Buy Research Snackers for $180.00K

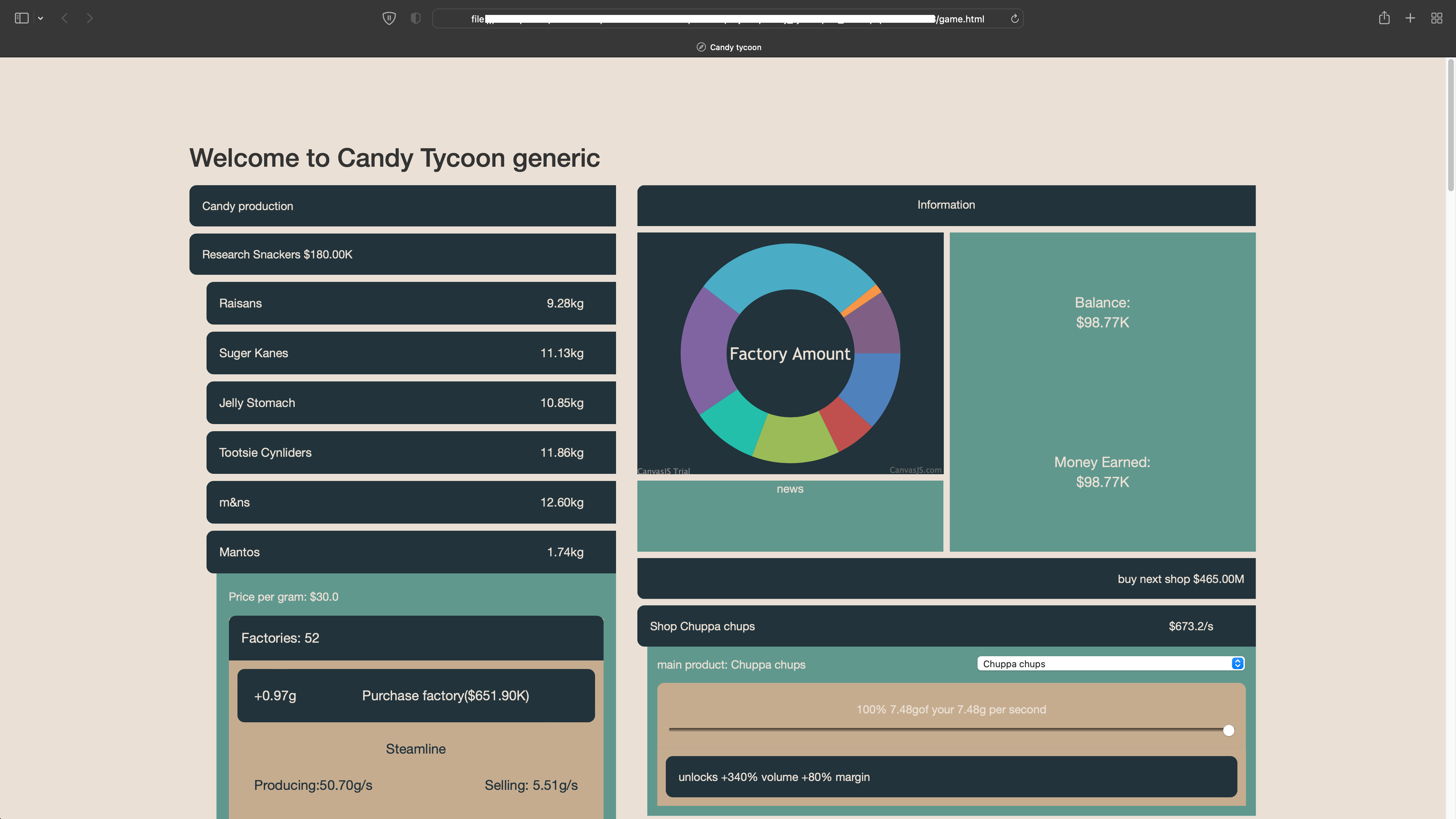[x=402, y=255]
